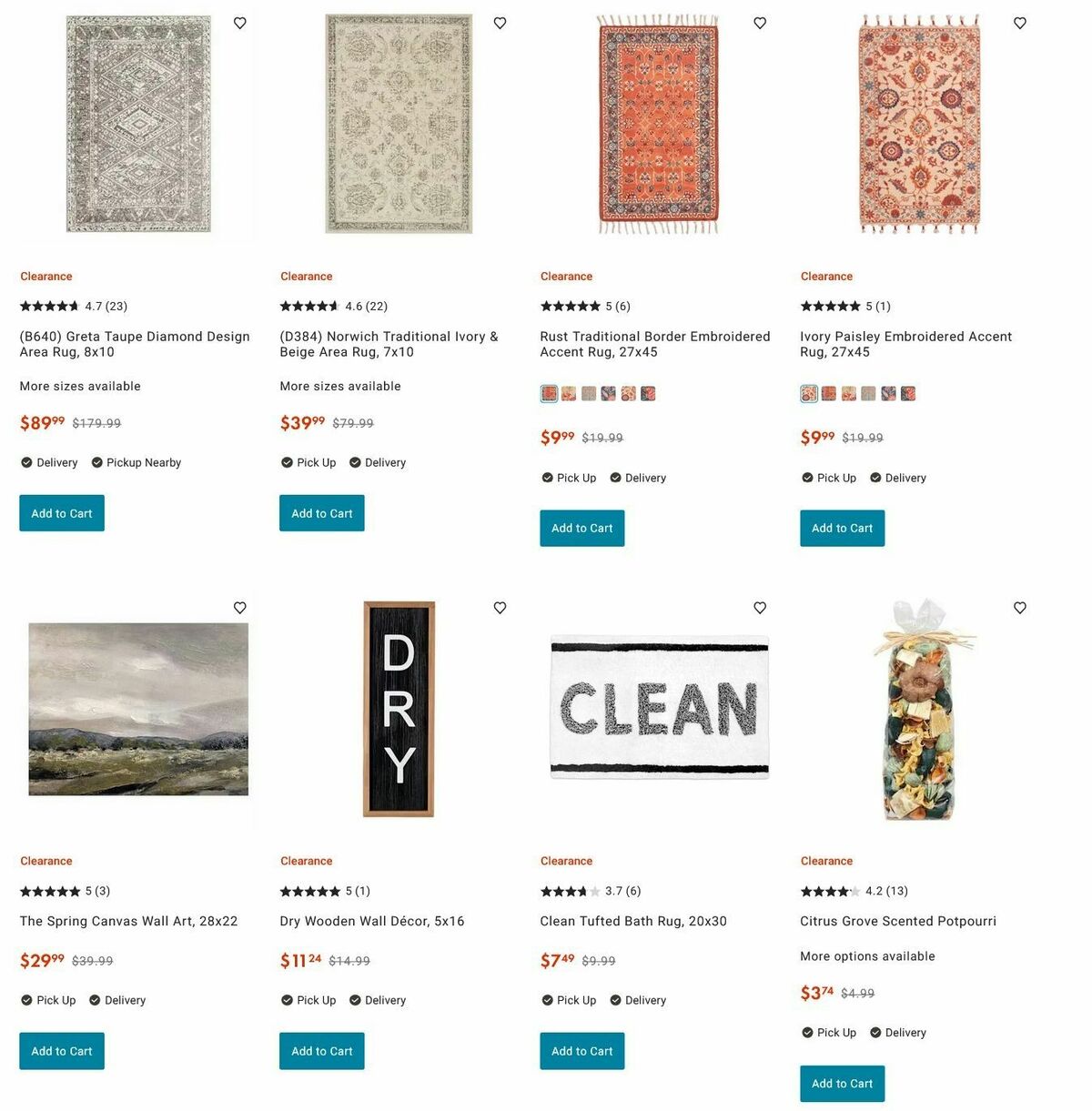Open the potpourri bag product image
Screen dimensions: 1092x1111
[919, 710]
